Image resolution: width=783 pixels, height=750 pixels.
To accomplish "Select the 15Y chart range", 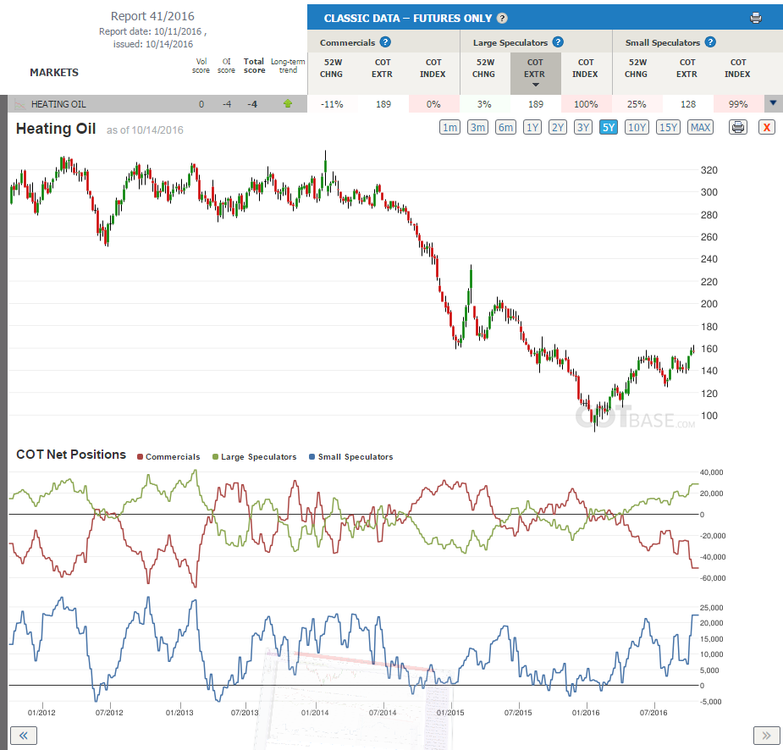I will [668, 127].
